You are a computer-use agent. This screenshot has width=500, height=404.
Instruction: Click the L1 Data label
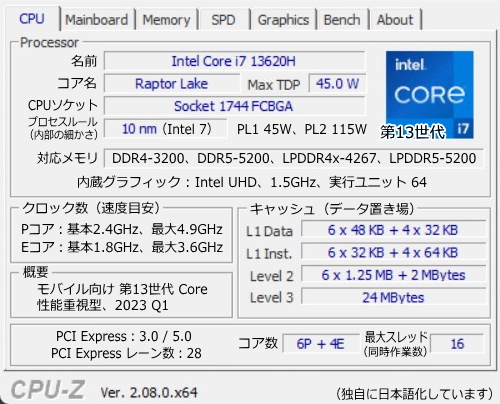[x=269, y=231]
